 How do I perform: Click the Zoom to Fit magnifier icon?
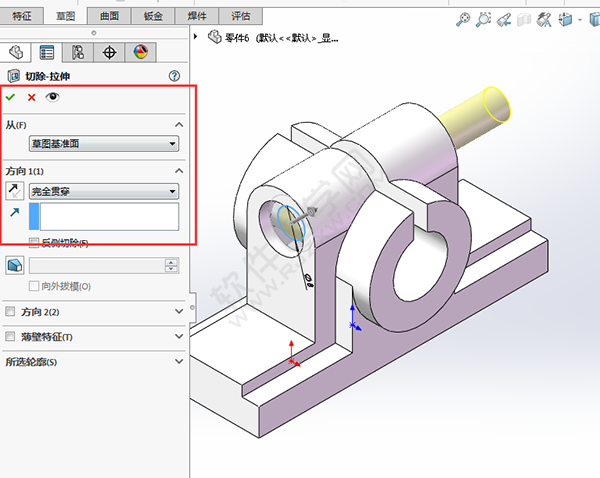click(x=463, y=19)
